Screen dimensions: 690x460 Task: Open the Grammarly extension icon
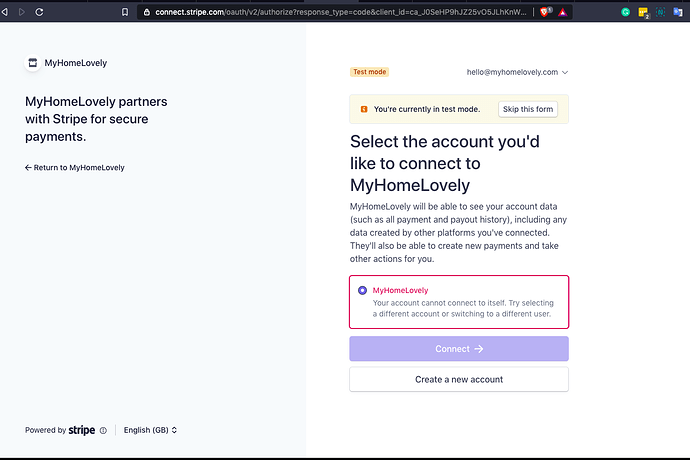[x=625, y=12]
